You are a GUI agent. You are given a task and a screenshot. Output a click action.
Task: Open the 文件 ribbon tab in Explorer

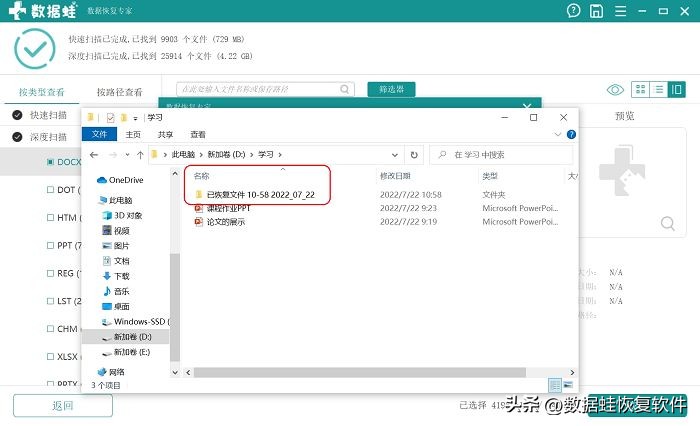[x=99, y=134]
